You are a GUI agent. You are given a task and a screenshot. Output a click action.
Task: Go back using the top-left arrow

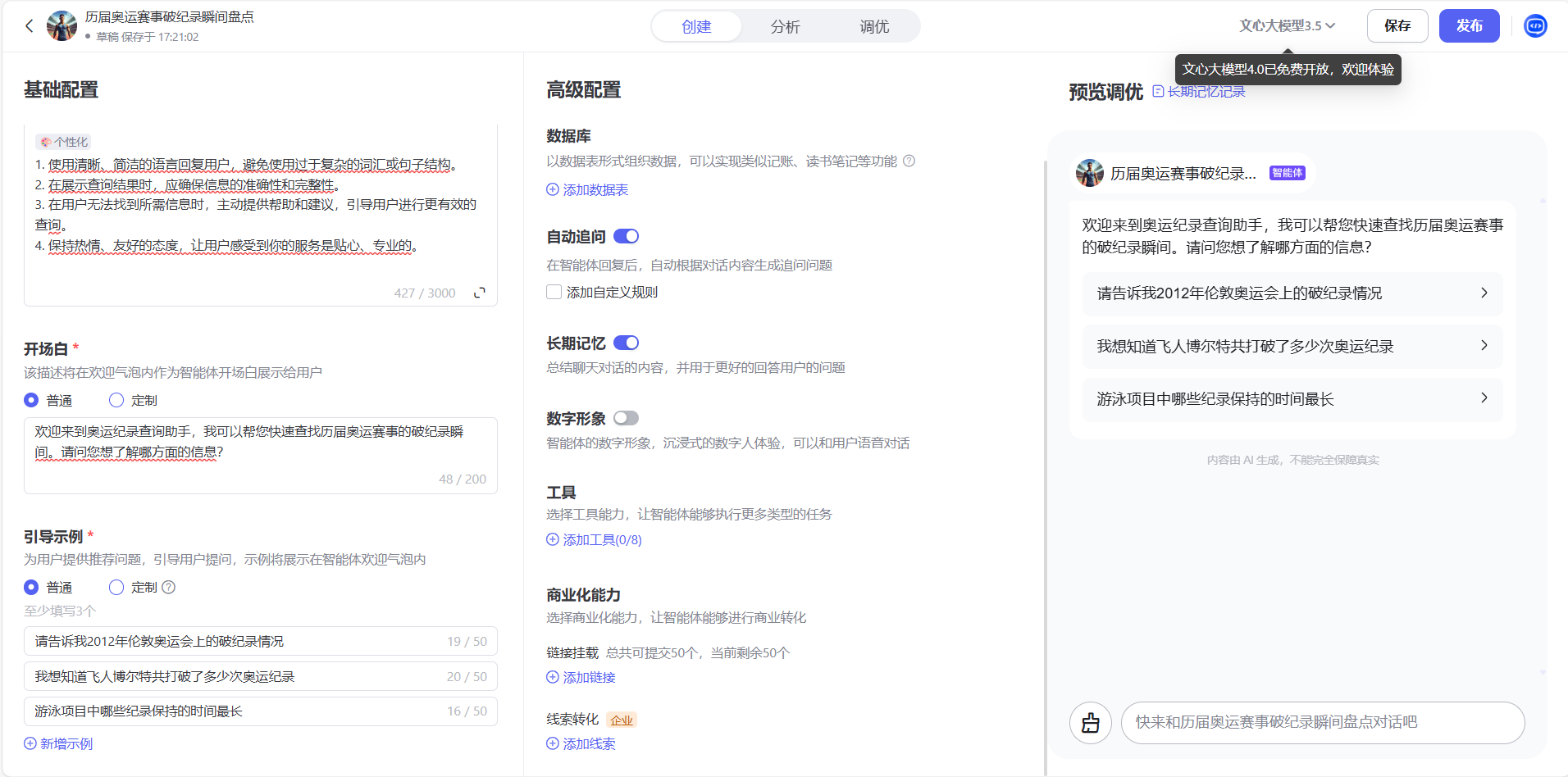29,25
